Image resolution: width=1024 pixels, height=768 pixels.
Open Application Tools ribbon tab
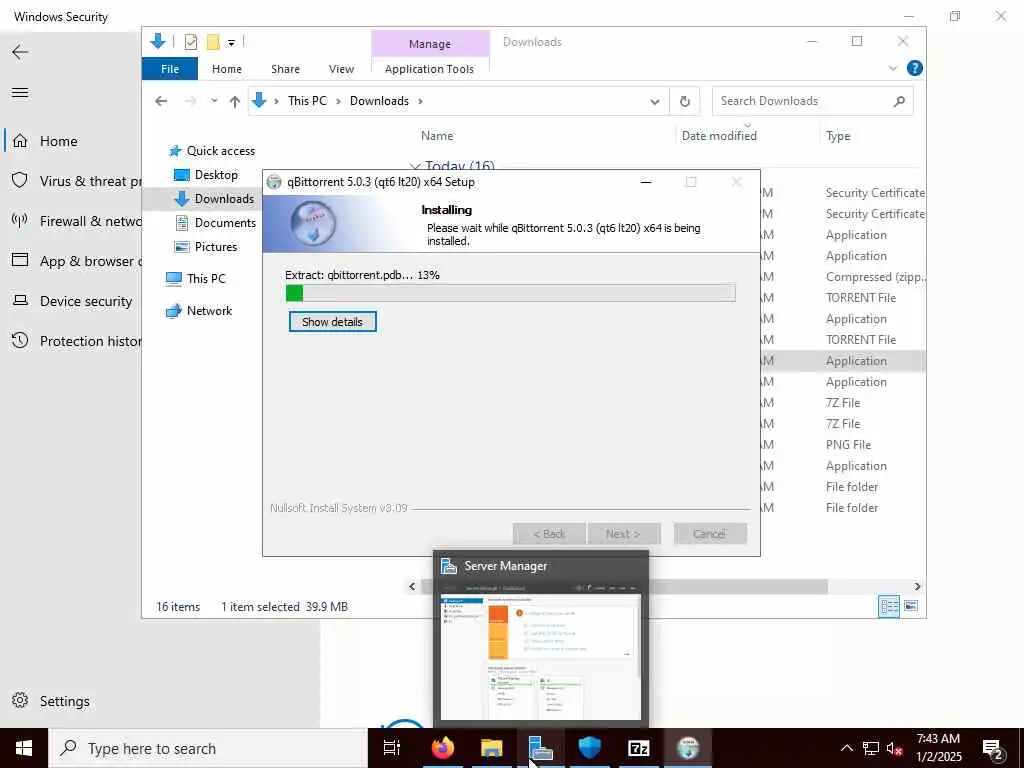tap(429, 69)
